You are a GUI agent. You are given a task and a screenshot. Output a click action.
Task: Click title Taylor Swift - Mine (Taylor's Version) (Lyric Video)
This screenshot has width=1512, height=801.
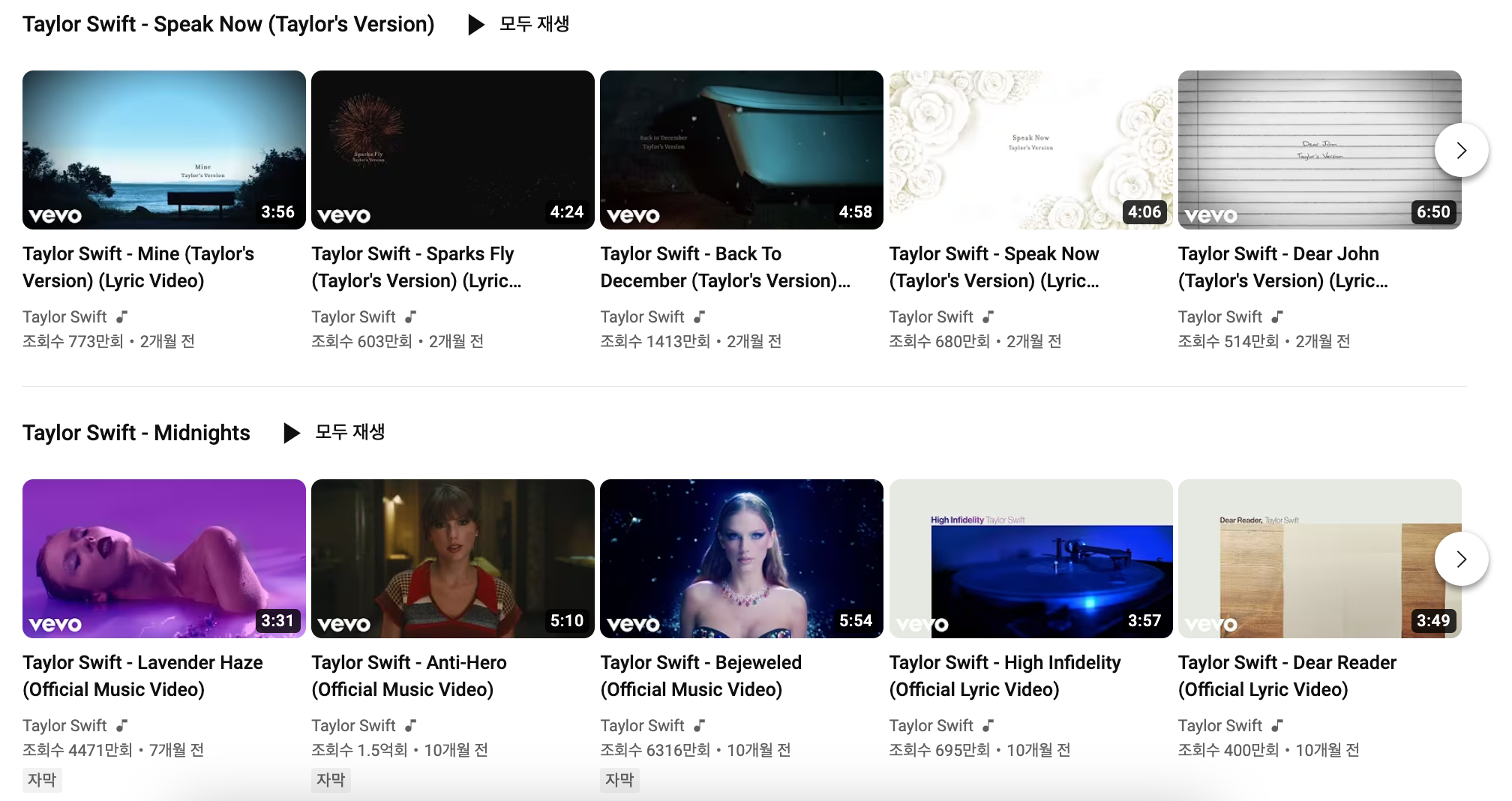139,267
